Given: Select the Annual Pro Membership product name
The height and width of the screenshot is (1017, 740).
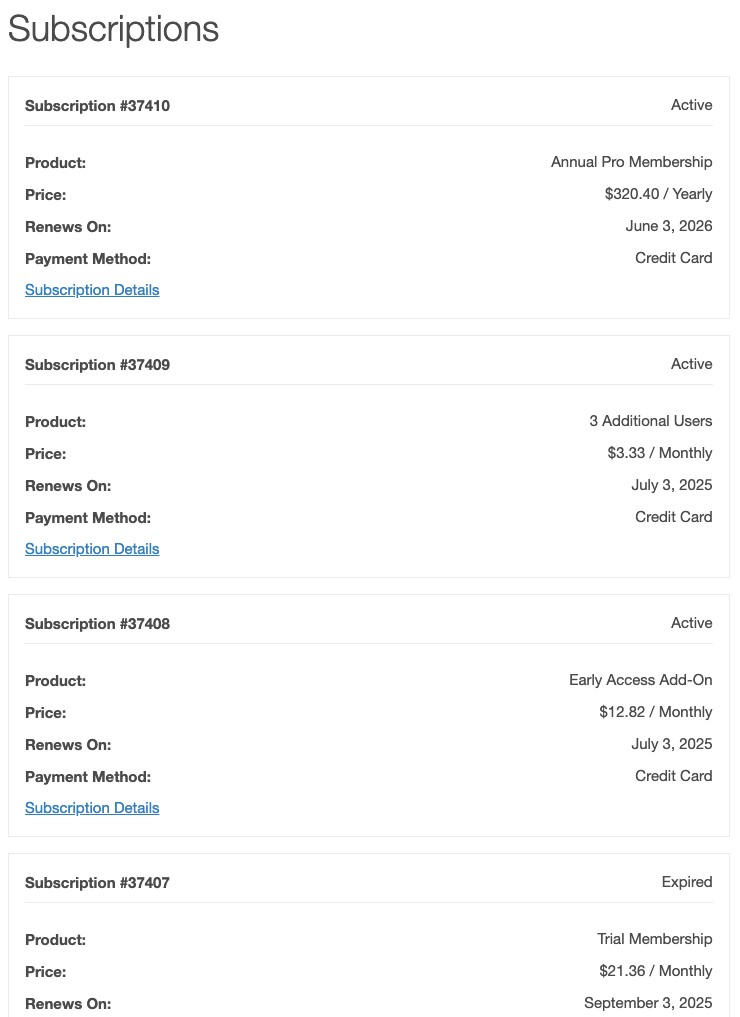Looking at the screenshot, I should click(631, 162).
